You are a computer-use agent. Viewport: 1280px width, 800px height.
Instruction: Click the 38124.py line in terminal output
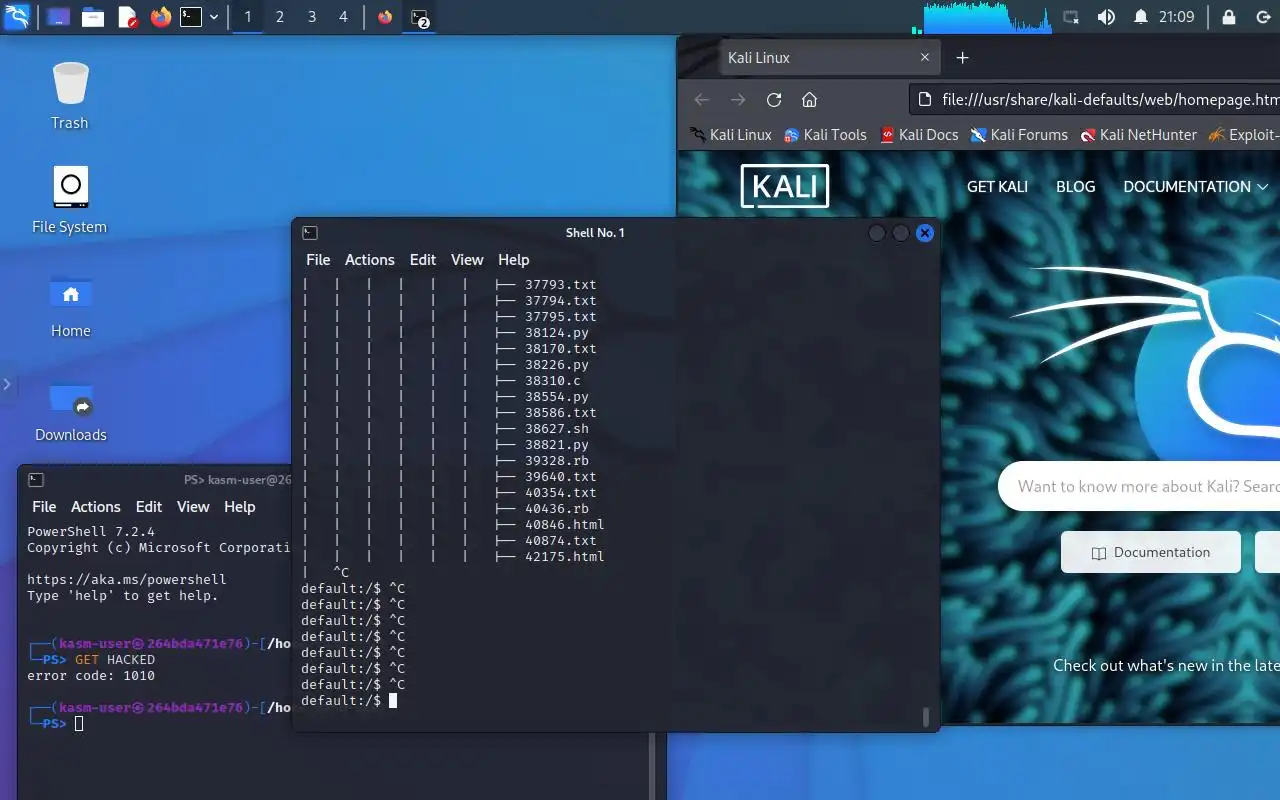[x=556, y=333]
